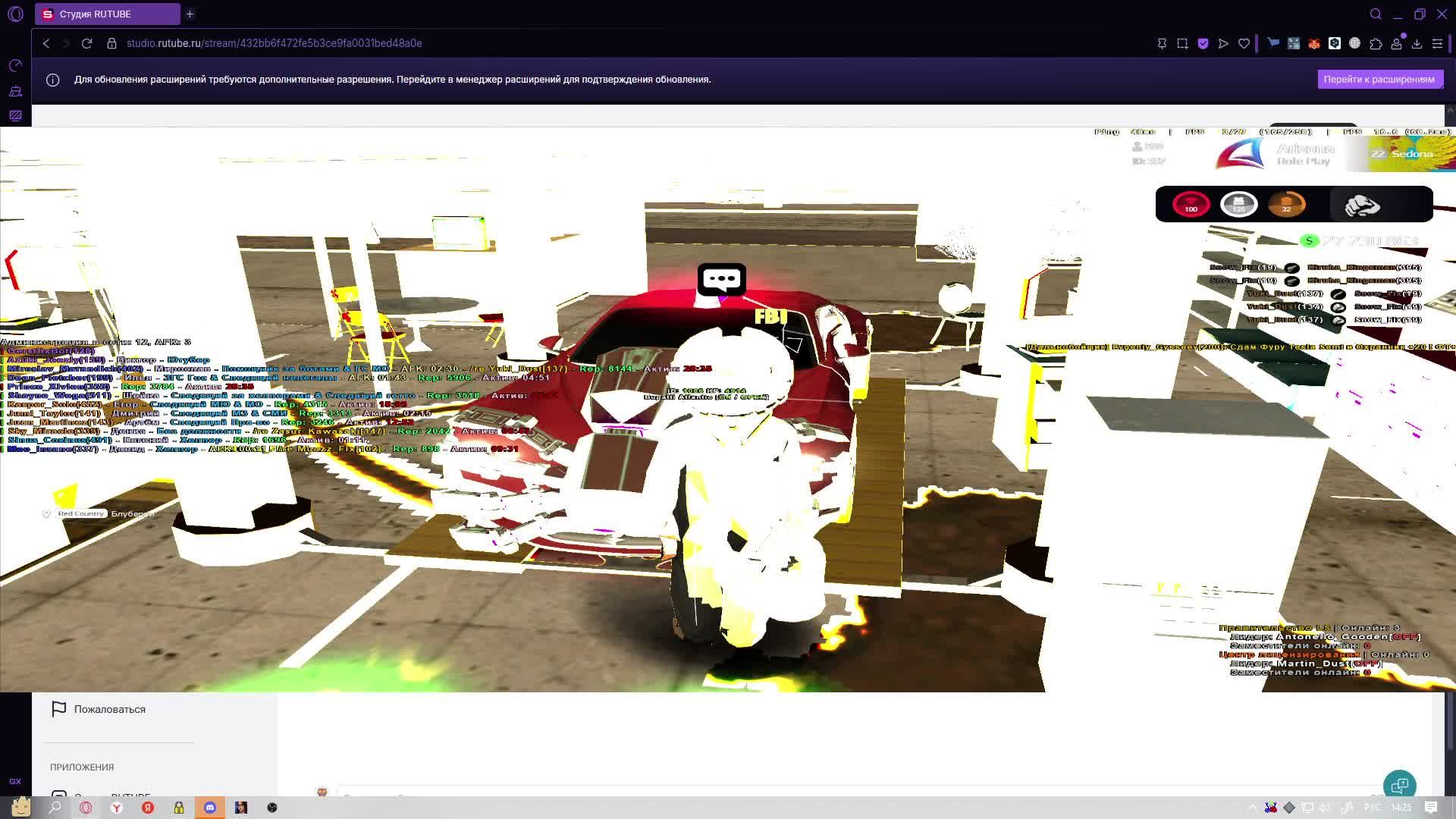
Task: Select the Студия RUTUBE tab
Action: click(106, 14)
